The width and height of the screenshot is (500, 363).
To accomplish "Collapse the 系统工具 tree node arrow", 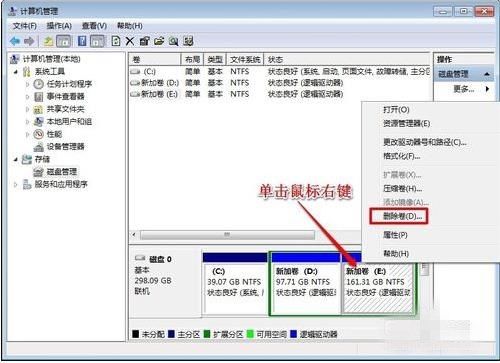I will click(16, 71).
